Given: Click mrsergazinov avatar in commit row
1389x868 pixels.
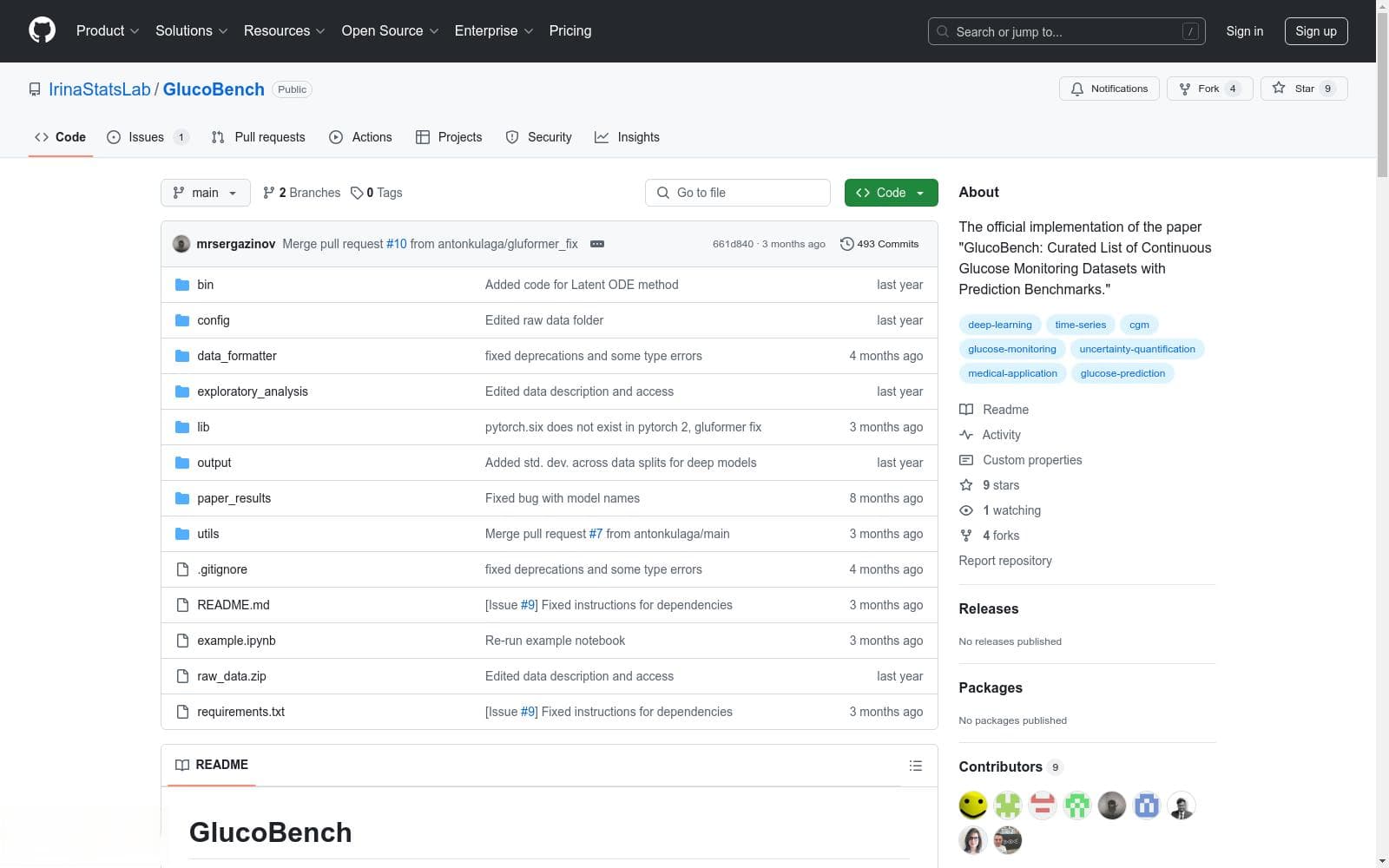Looking at the screenshot, I should (x=181, y=244).
